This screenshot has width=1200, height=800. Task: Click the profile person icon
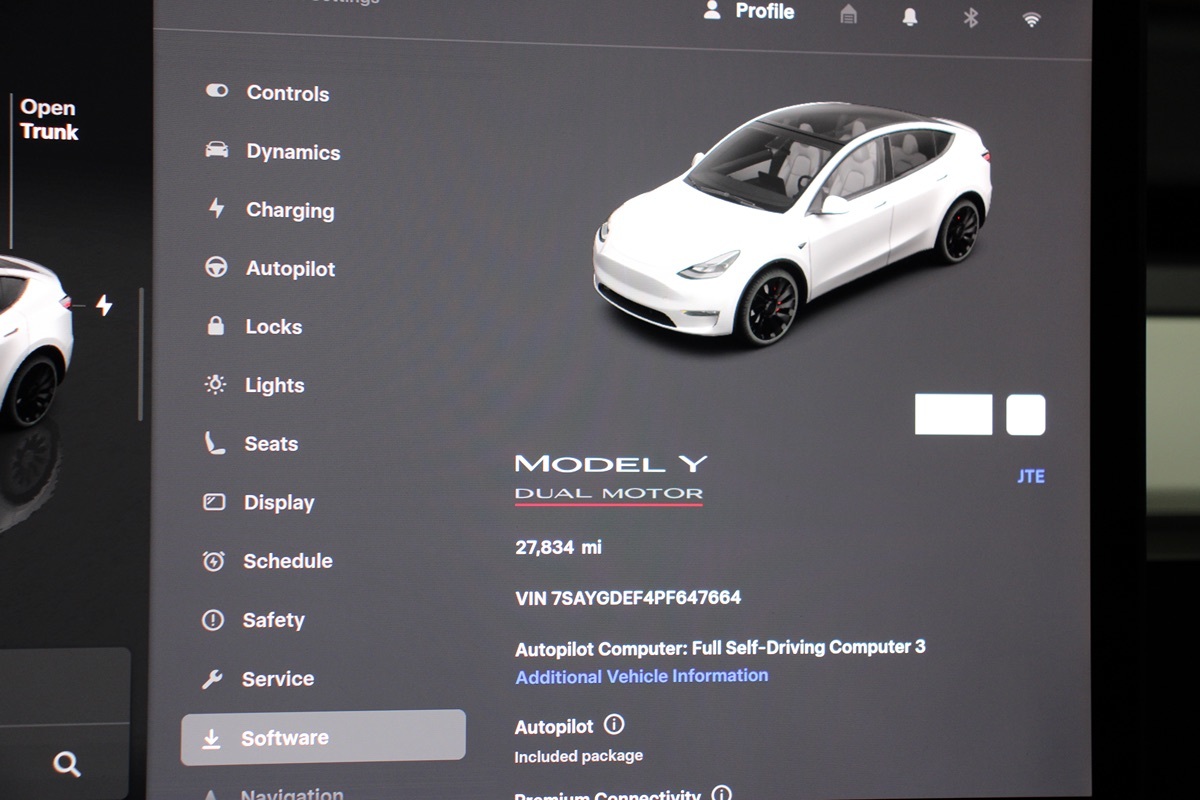coord(712,10)
